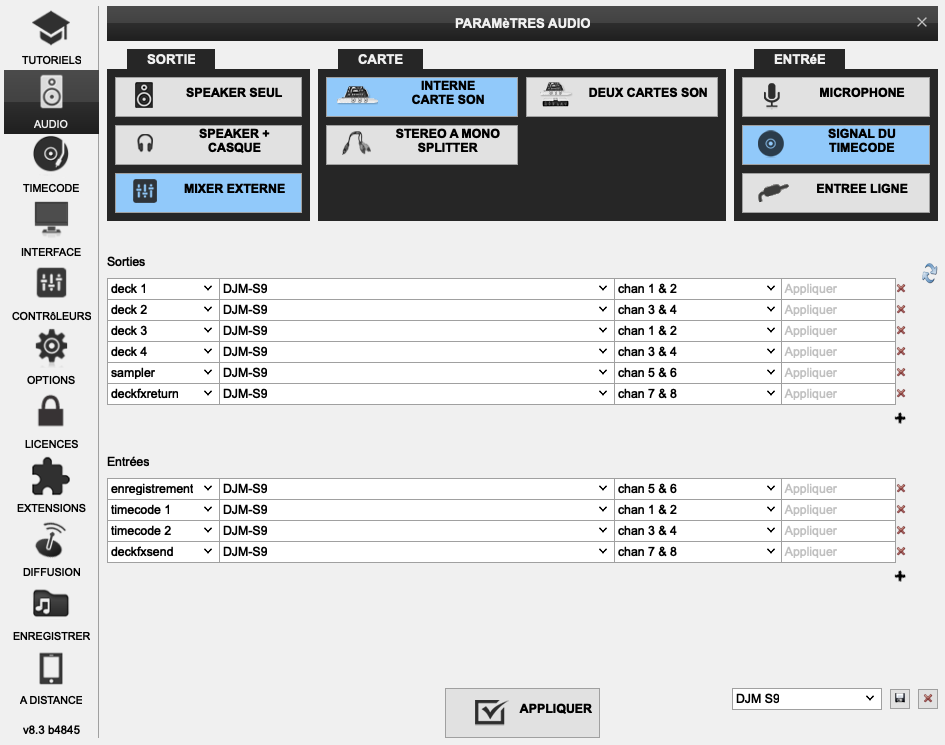Open the enregistrement input type dropdown
945x745 pixels.
pyautogui.click(x=163, y=489)
